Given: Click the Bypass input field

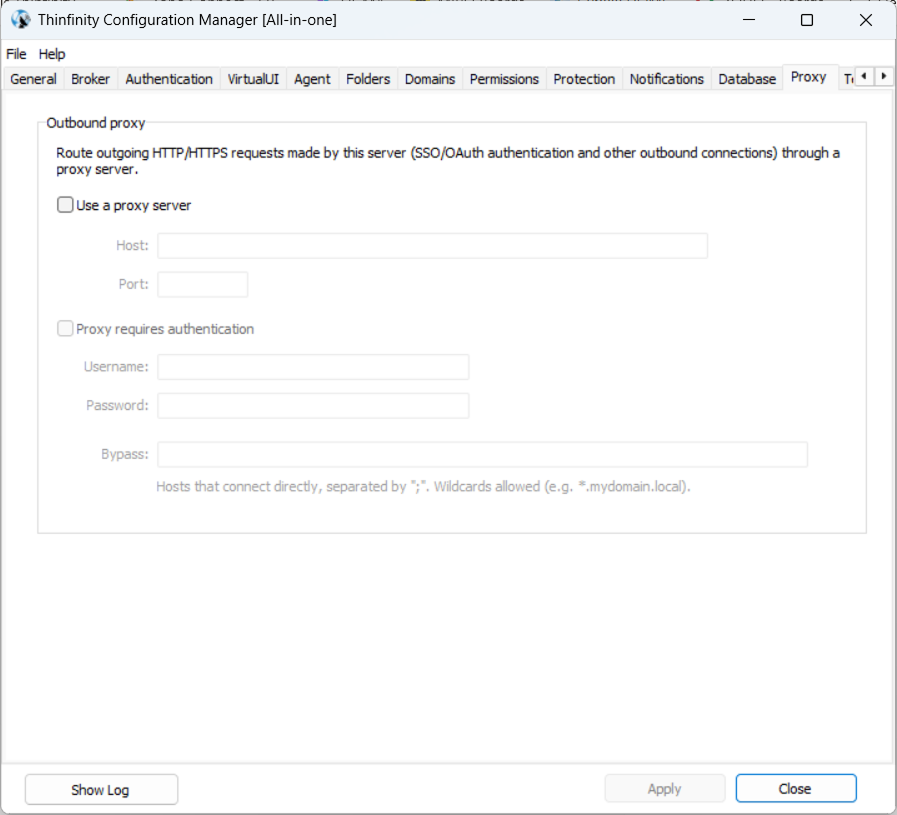Looking at the screenshot, I should pos(483,455).
